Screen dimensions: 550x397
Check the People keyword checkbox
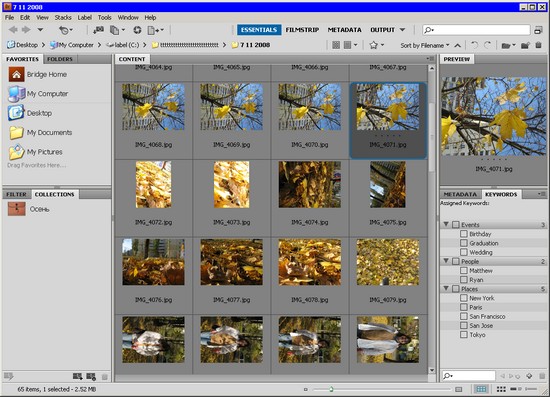coord(456,261)
